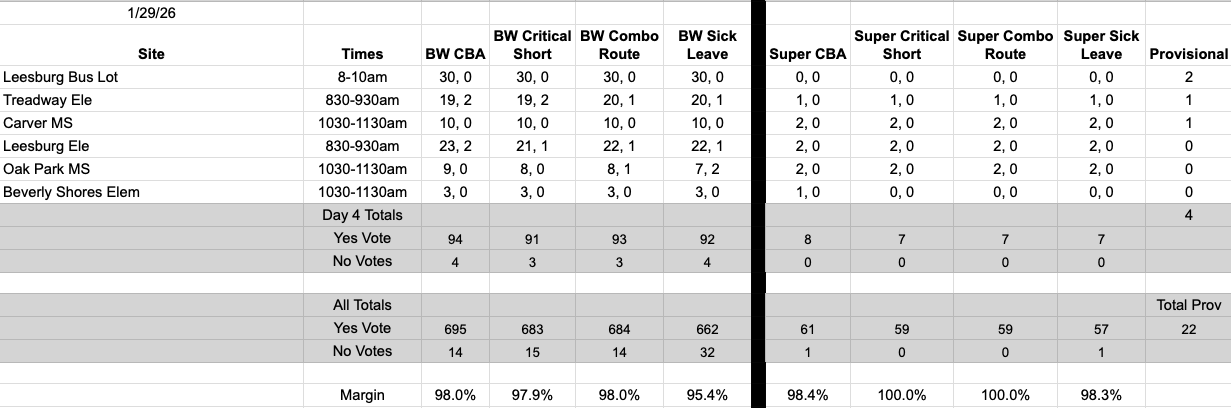Image resolution: width=1231 pixels, height=408 pixels.
Task: Click the BW Critical Short header cell
Action: tap(532, 45)
